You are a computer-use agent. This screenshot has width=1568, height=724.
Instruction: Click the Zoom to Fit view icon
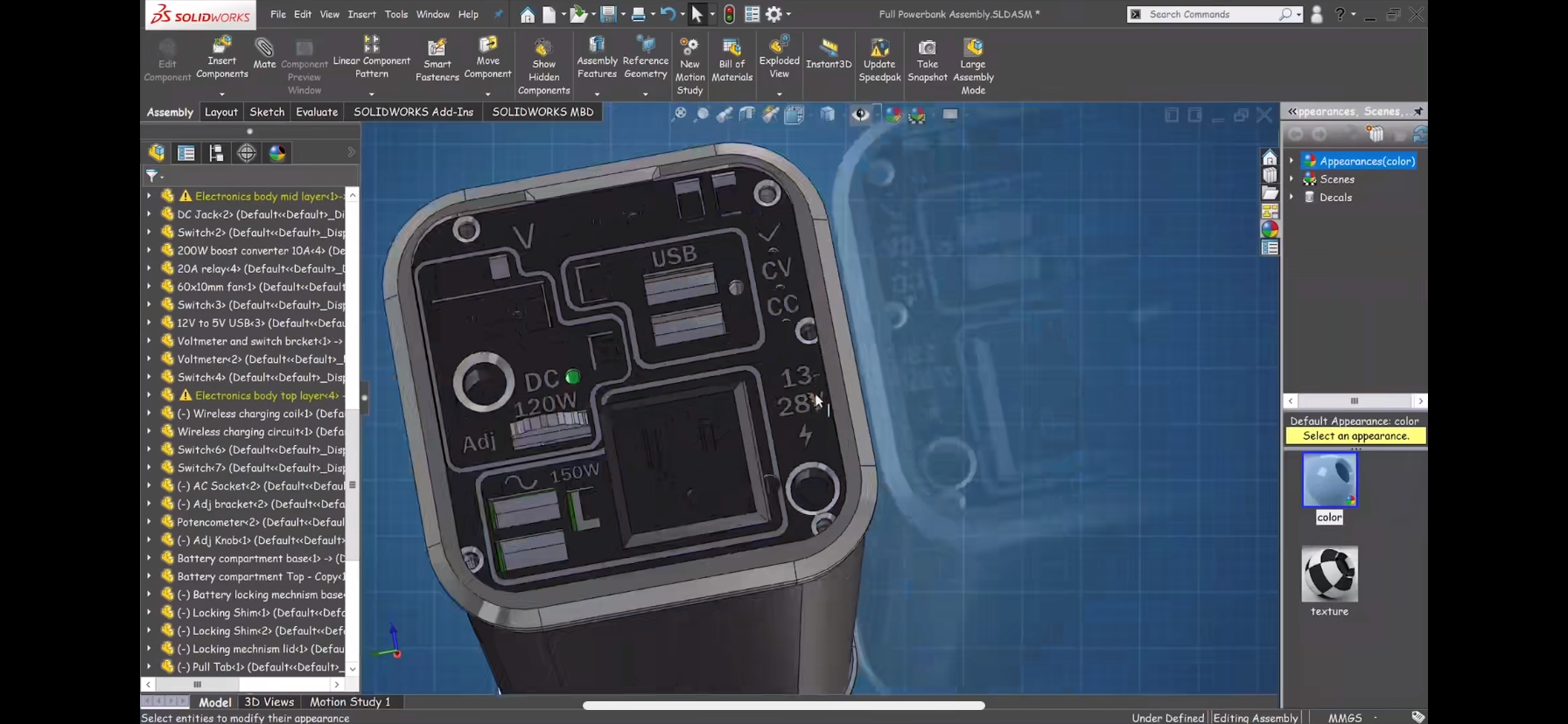click(679, 114)
